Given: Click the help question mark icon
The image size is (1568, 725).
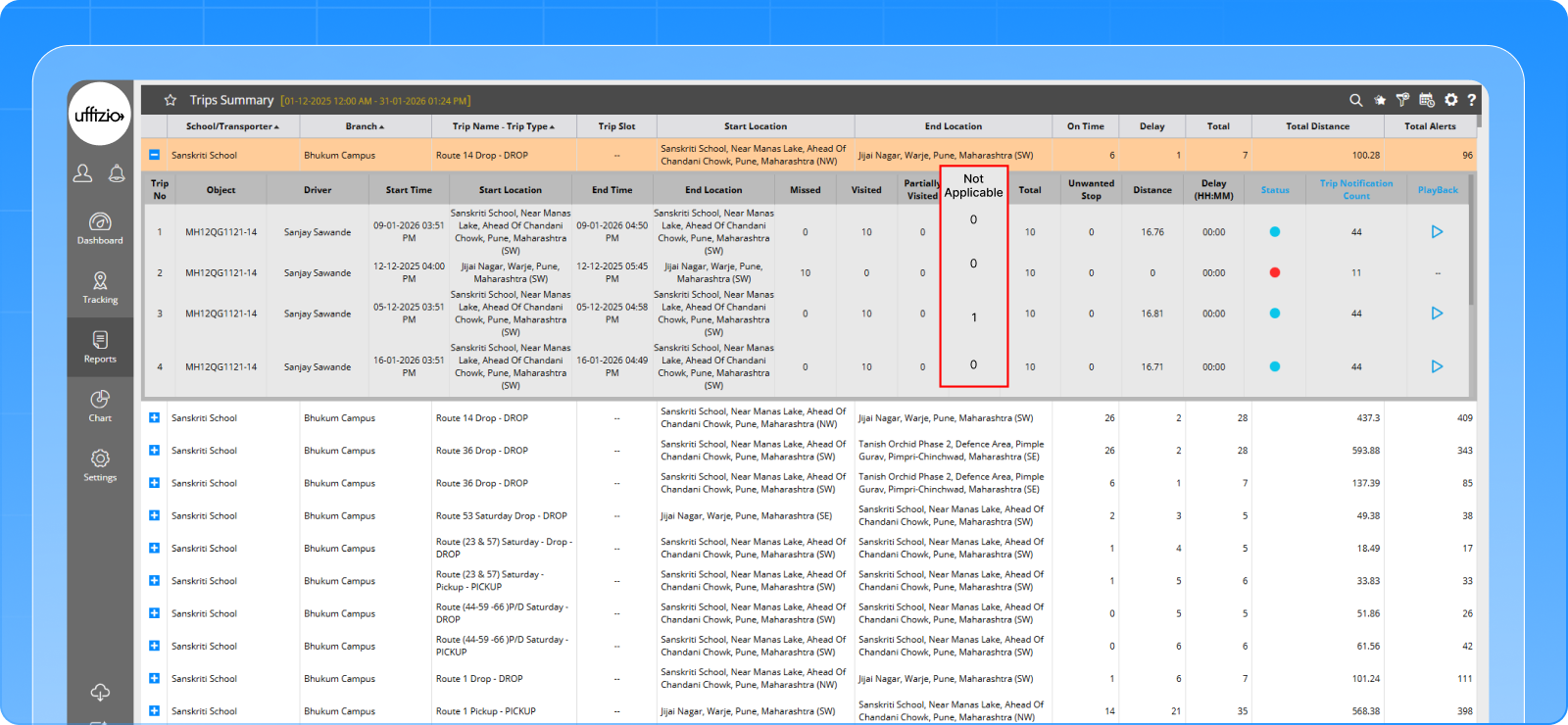Looking at the screenshot, I should tap(1471, 100).
